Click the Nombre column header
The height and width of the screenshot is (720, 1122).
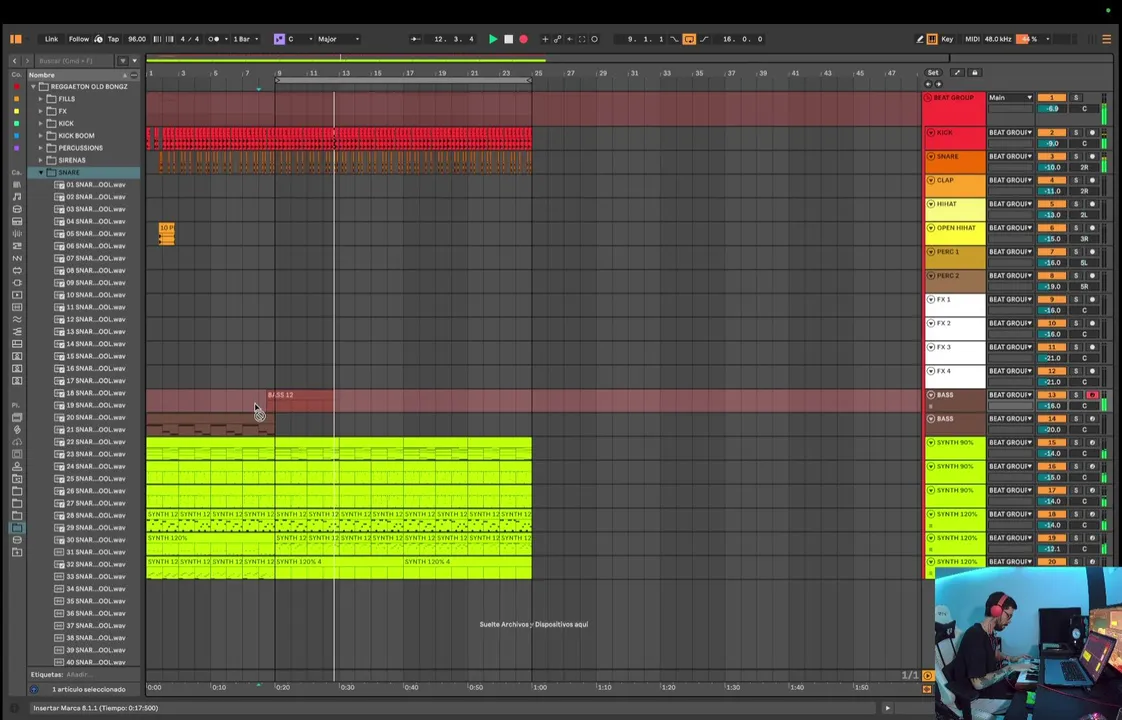42,74
